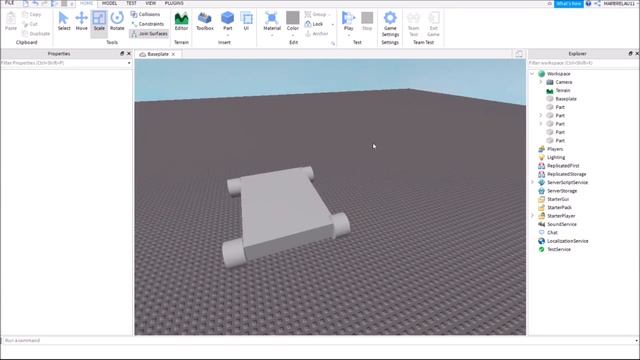This screenshot has height=360, width=640.
Task: Close the Properties panel
Action: pos(129,53)
